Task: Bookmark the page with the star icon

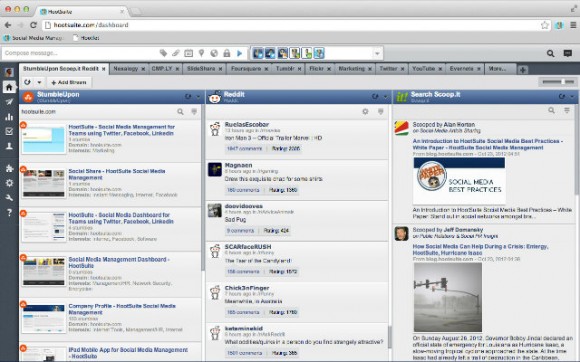Action: tap(544, 25)
